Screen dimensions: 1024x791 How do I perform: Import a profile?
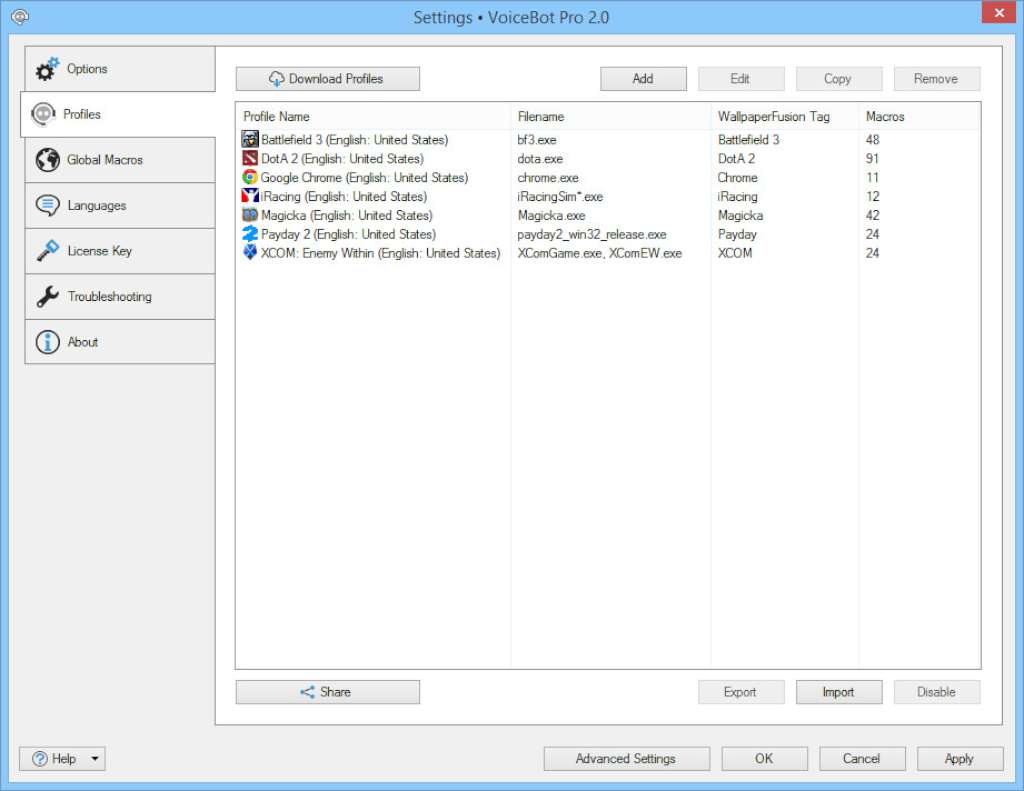tap(838, 691)
